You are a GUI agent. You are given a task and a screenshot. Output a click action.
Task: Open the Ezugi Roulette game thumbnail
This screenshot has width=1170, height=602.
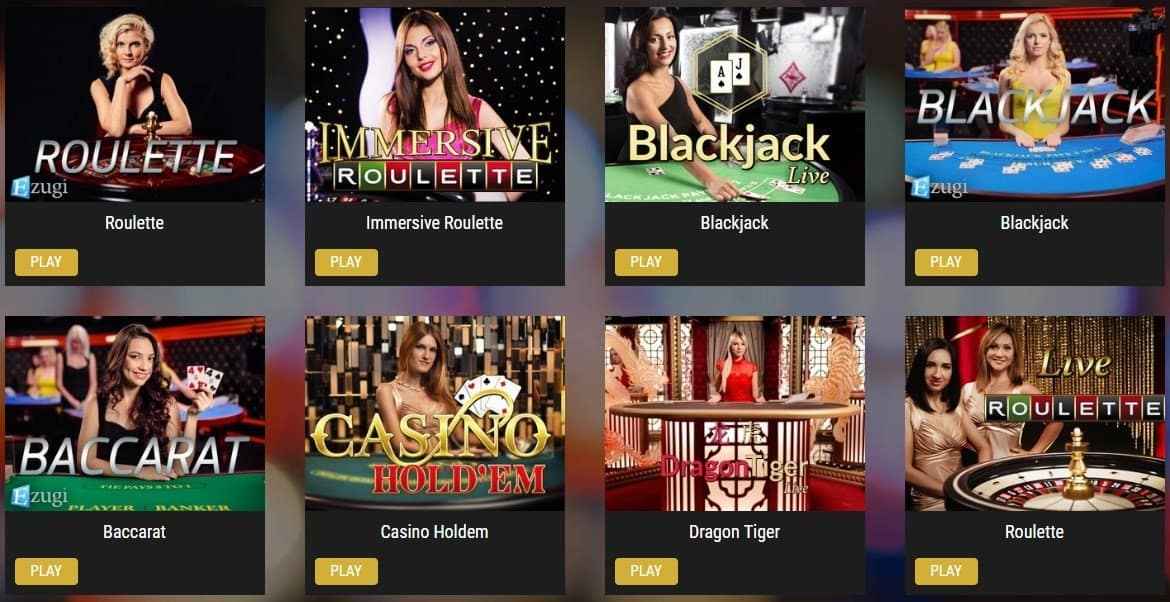click(x=135, y=104)
